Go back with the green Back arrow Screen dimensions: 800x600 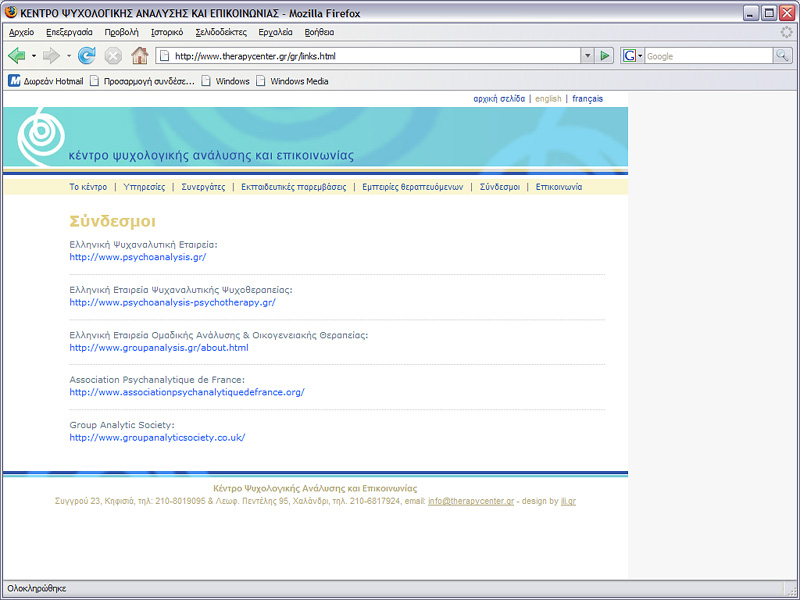(x=17, y=56)
